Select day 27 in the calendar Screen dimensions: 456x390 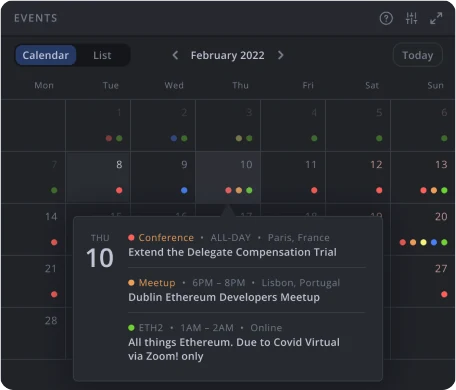point(423,281)
